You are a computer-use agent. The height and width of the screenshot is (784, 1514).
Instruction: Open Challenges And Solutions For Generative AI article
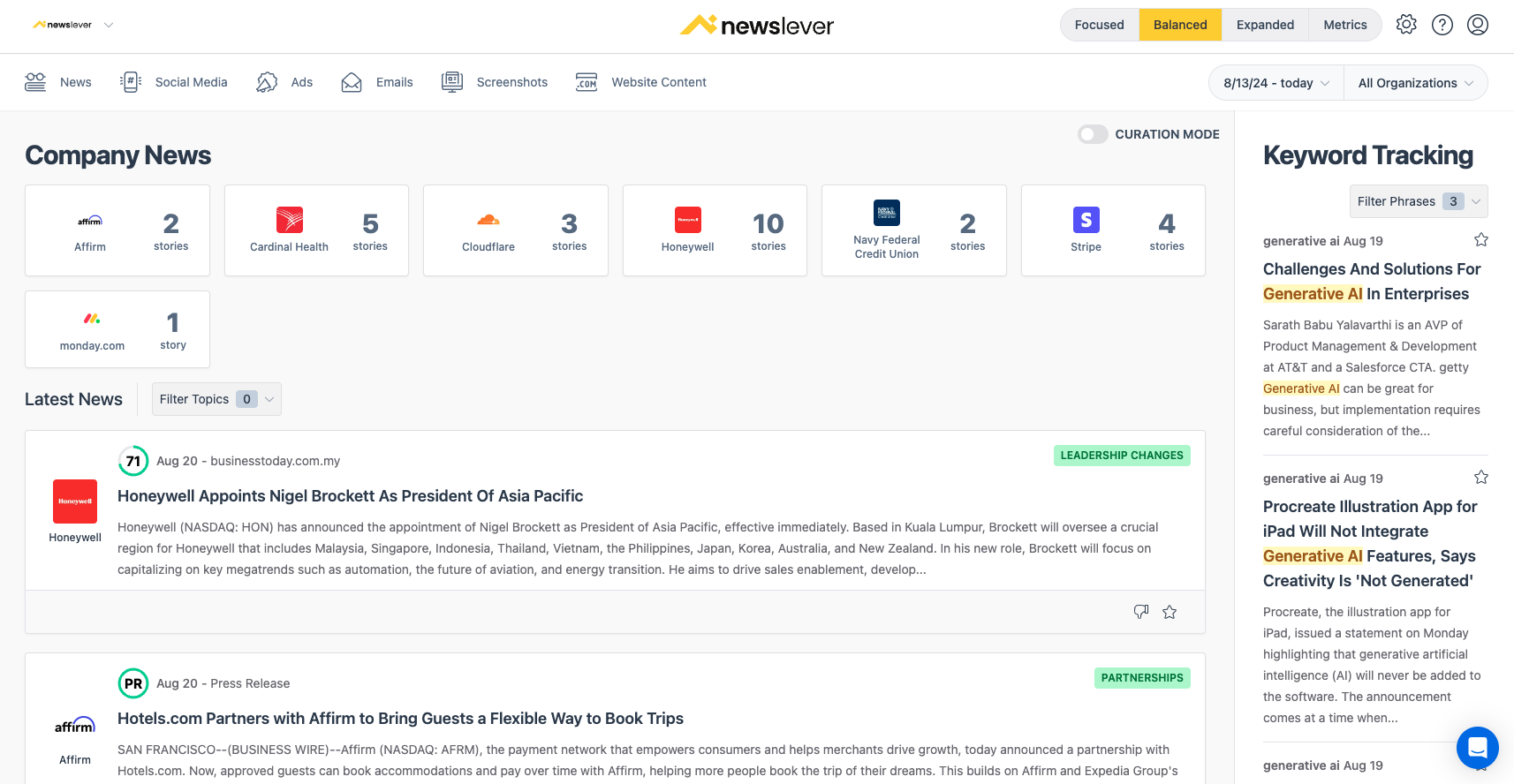1372,282
